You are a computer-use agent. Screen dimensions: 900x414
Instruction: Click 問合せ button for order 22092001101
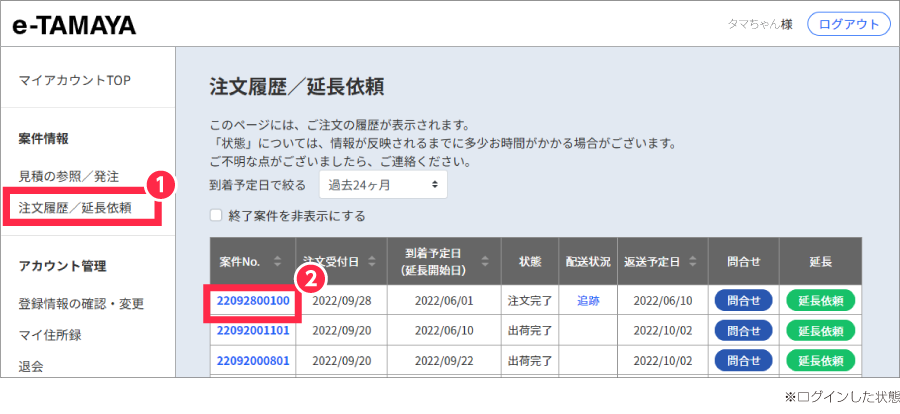coord(743,330)
